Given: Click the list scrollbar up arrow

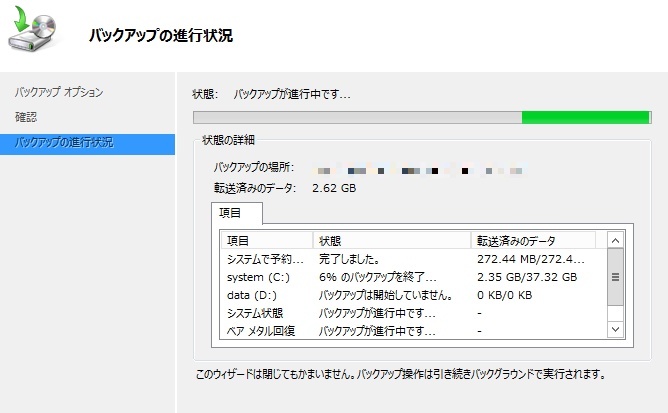Looking at the screenshot, I should coord(616,241).
